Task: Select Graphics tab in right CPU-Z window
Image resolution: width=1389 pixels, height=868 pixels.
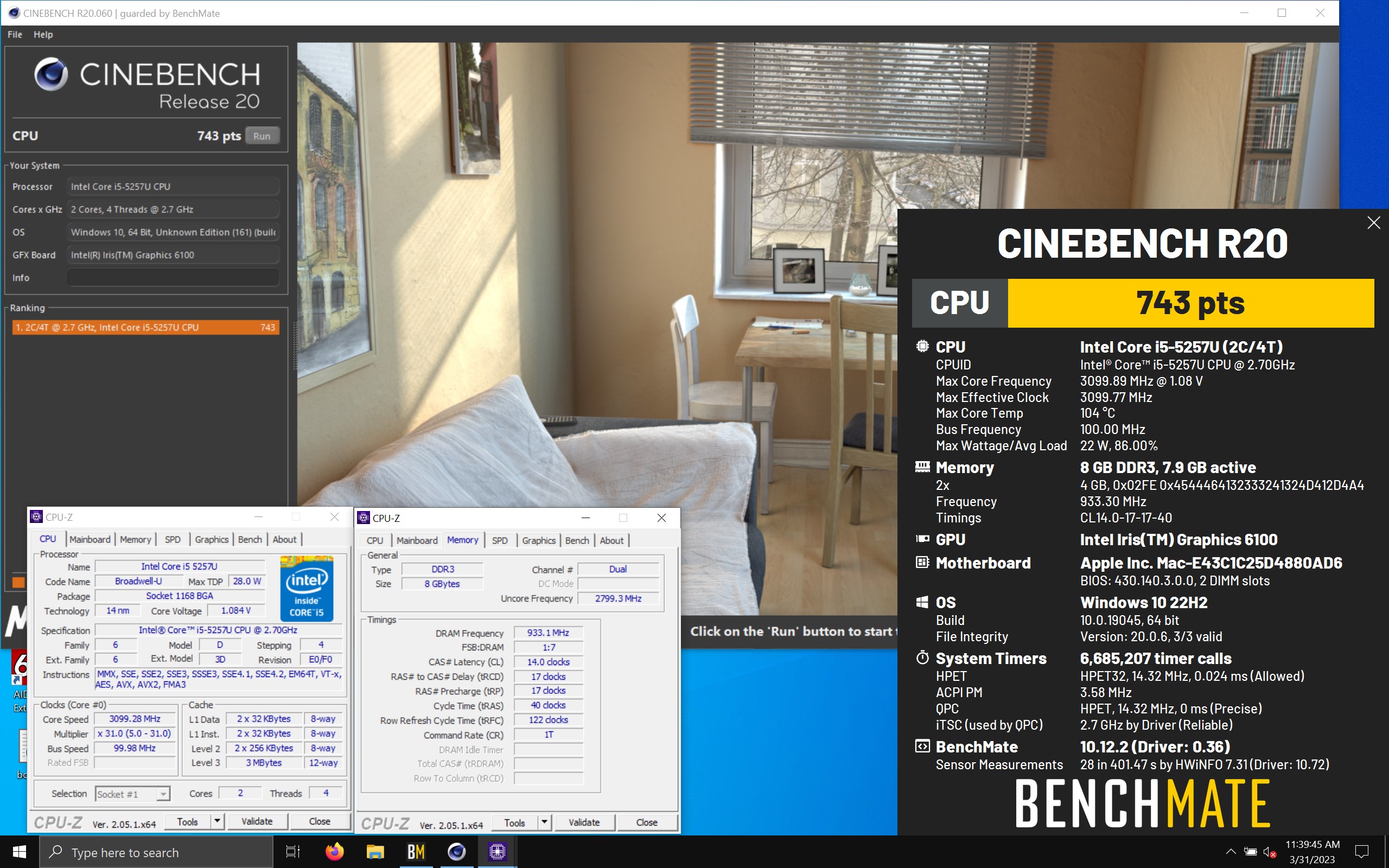Action: pos(538,541)
